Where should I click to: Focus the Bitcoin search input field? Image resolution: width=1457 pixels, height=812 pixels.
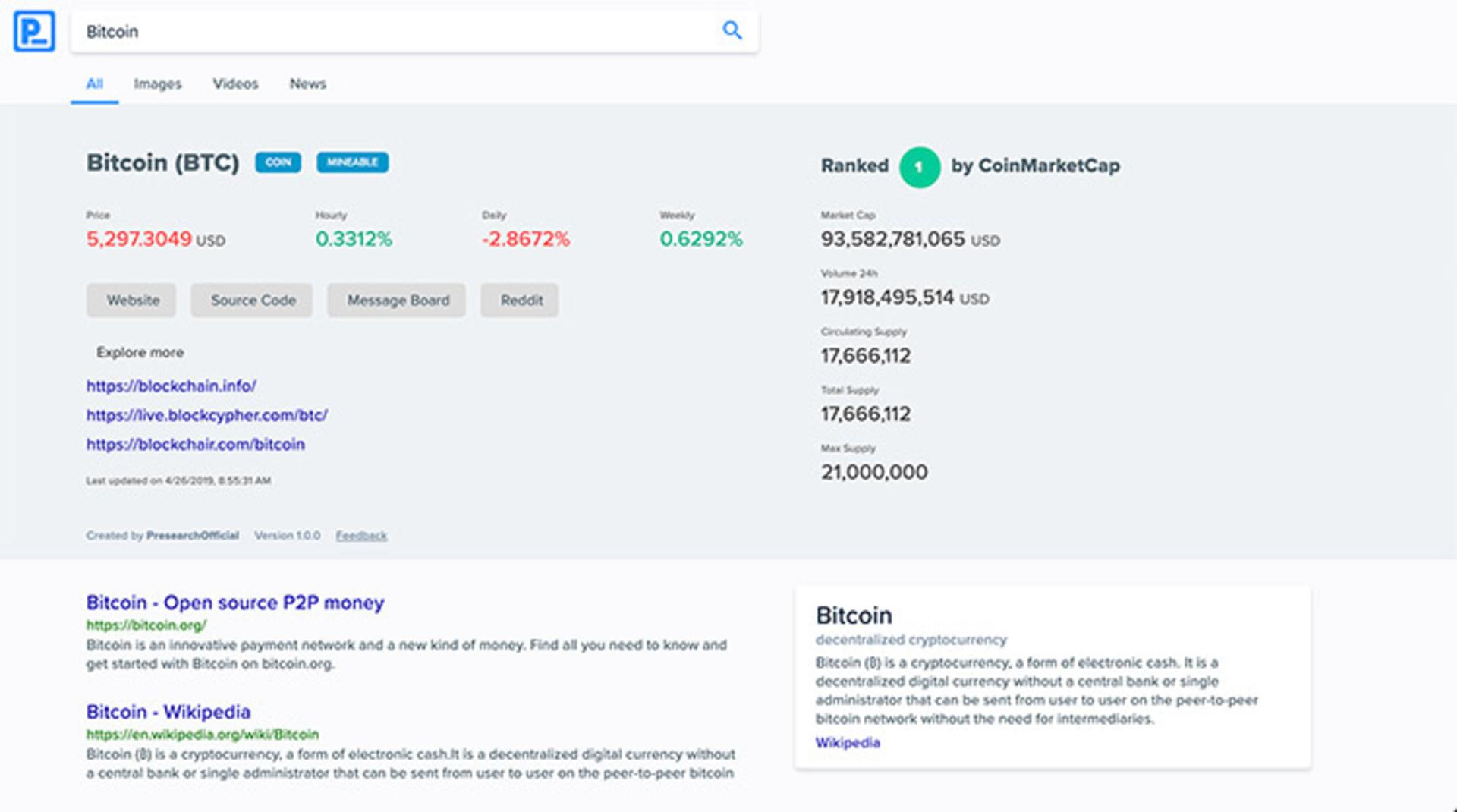[414, 32]
